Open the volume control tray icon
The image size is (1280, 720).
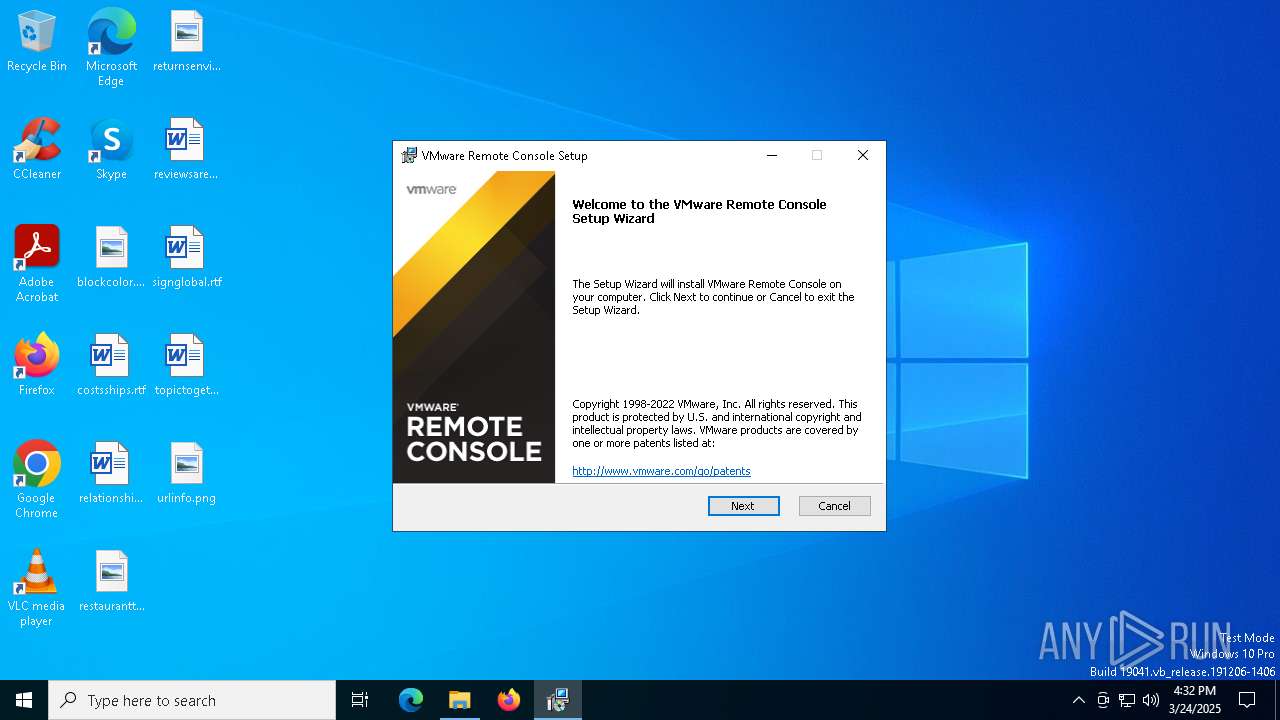1151,700
